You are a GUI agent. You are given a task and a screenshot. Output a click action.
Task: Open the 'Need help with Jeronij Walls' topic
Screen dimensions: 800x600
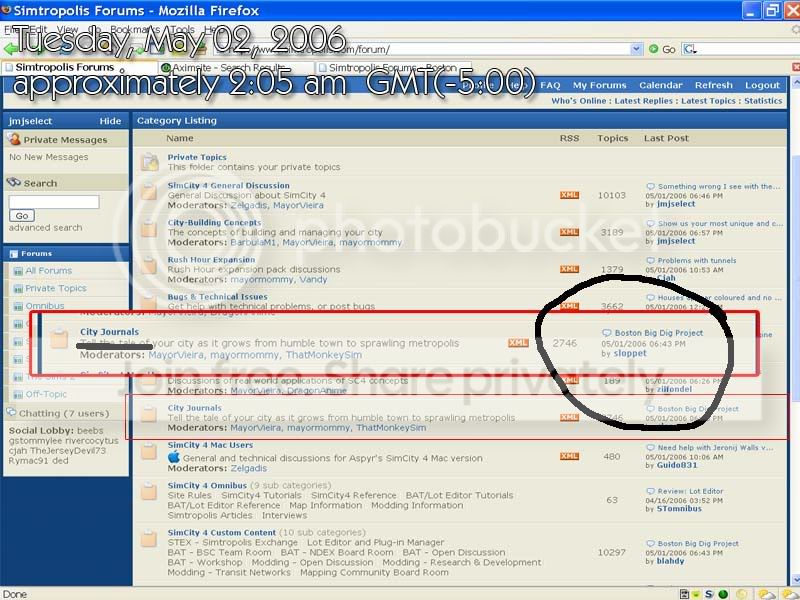point(715,447)
